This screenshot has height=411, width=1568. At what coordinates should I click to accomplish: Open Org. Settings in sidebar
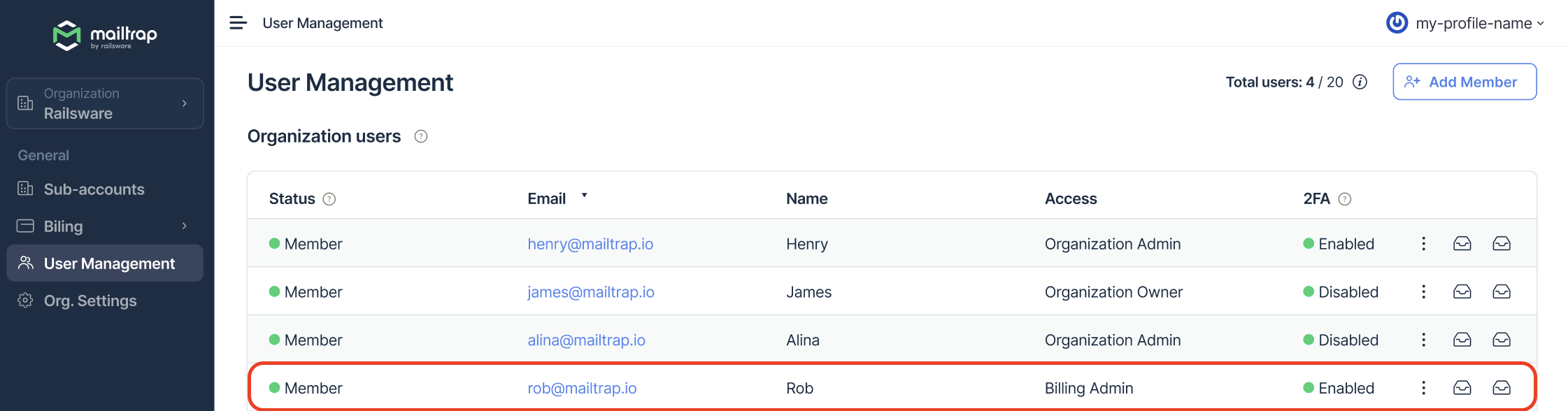coord(90,301)
